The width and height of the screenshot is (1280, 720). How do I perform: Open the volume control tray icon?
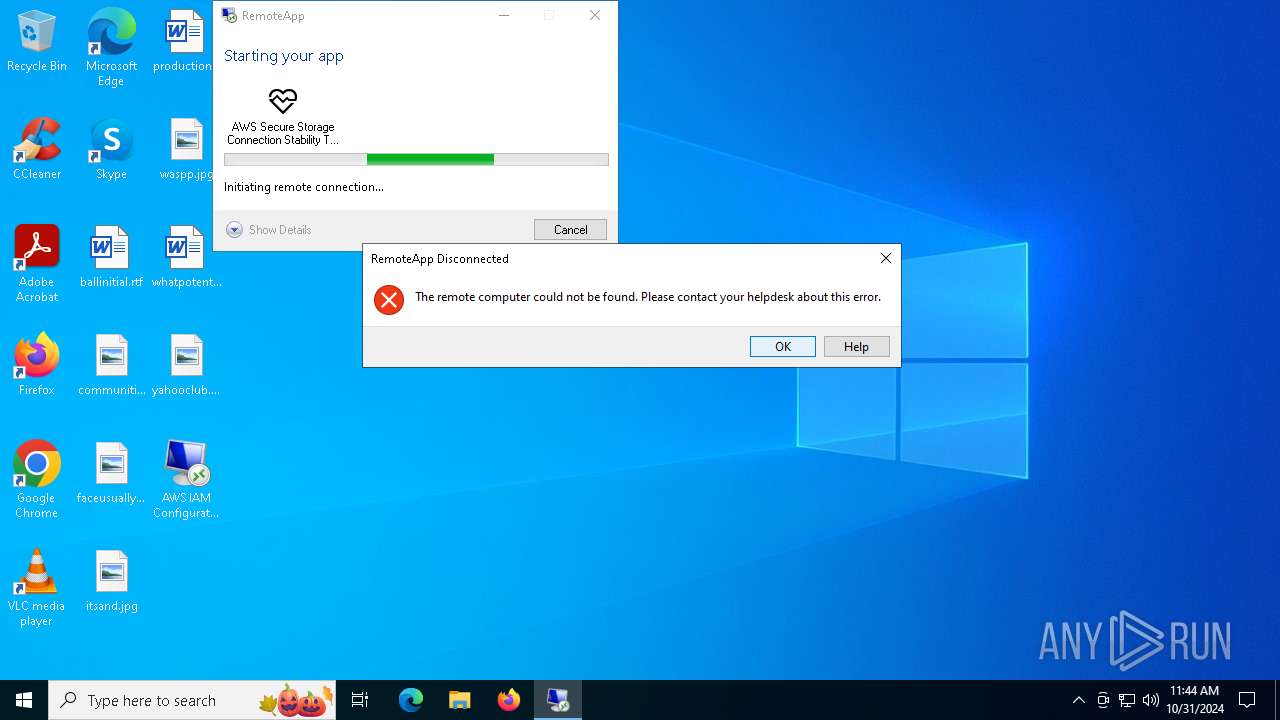[1151, 700]
